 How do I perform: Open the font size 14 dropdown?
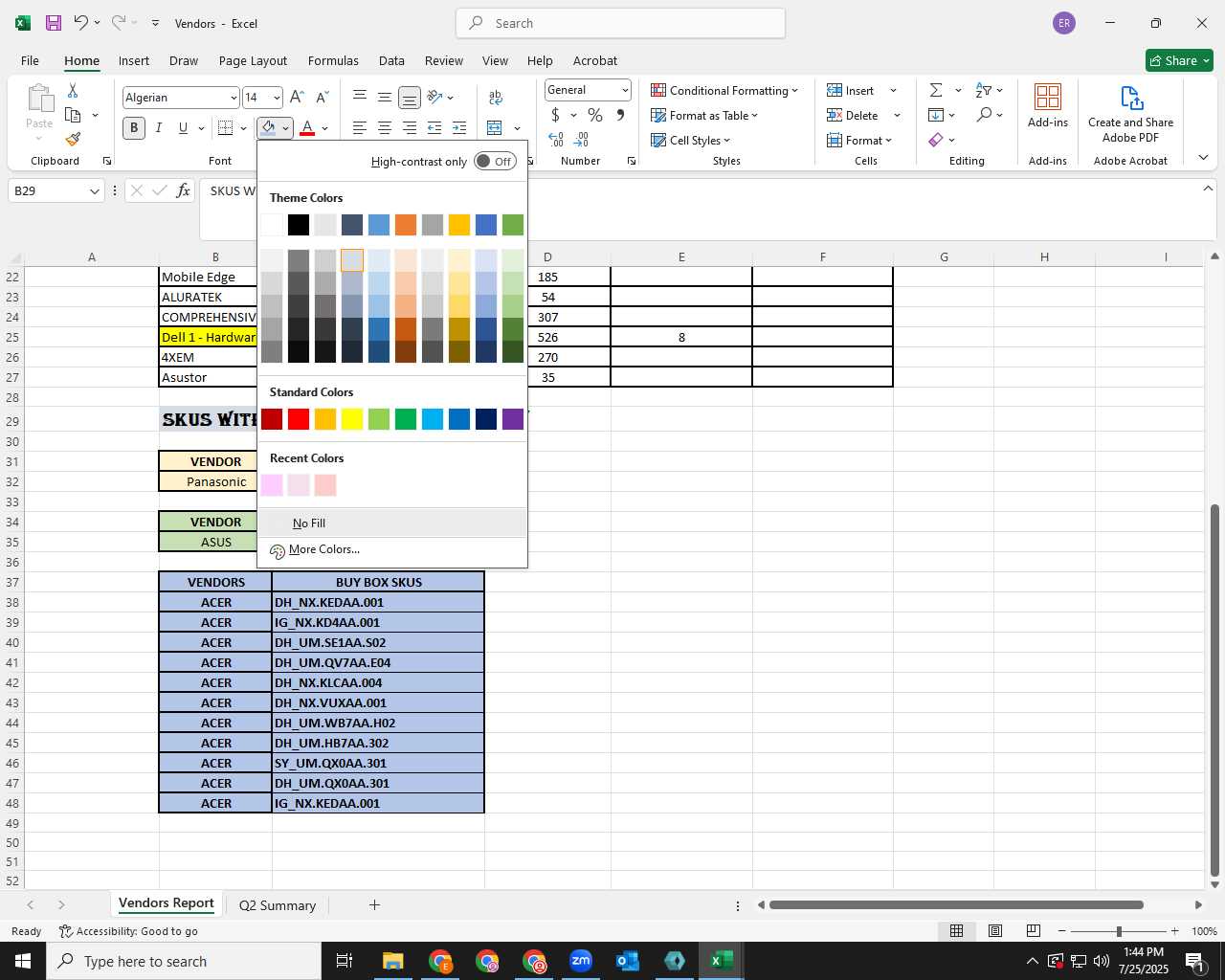277,98
